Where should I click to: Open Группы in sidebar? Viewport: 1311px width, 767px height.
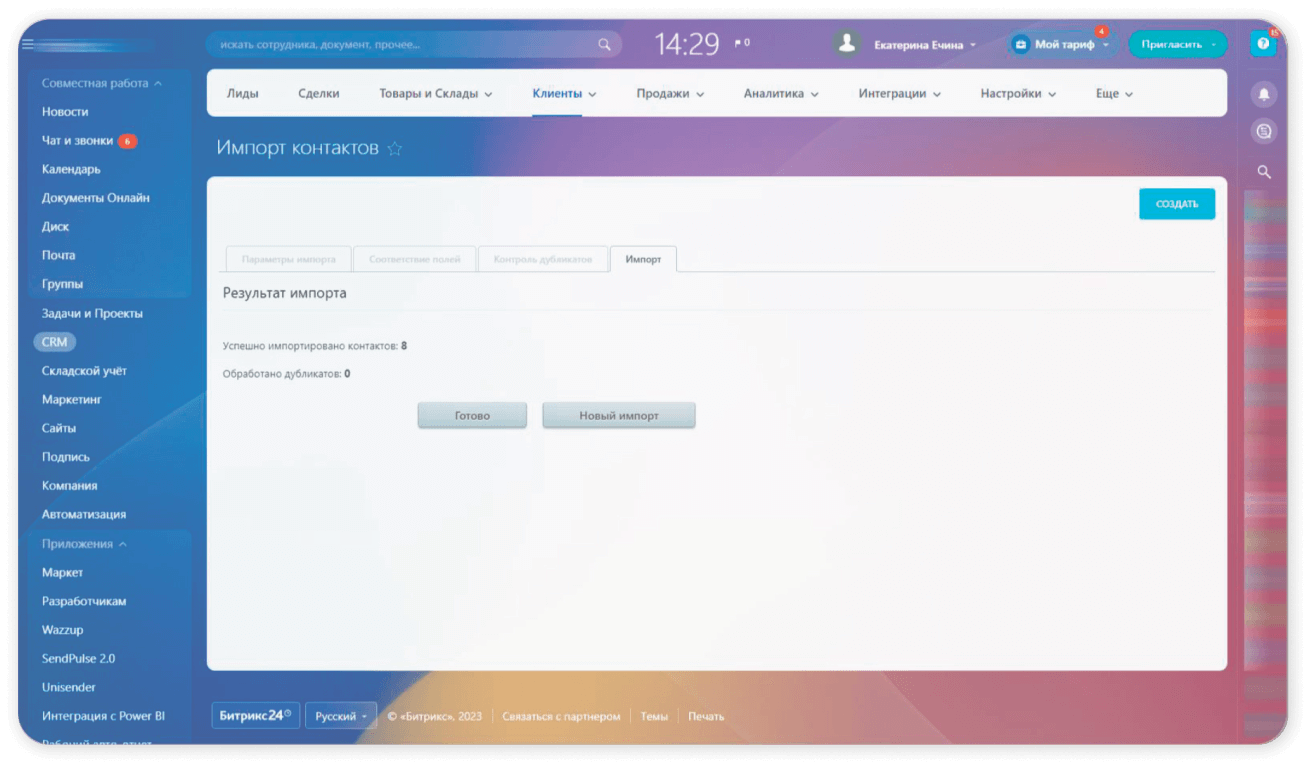62,284
